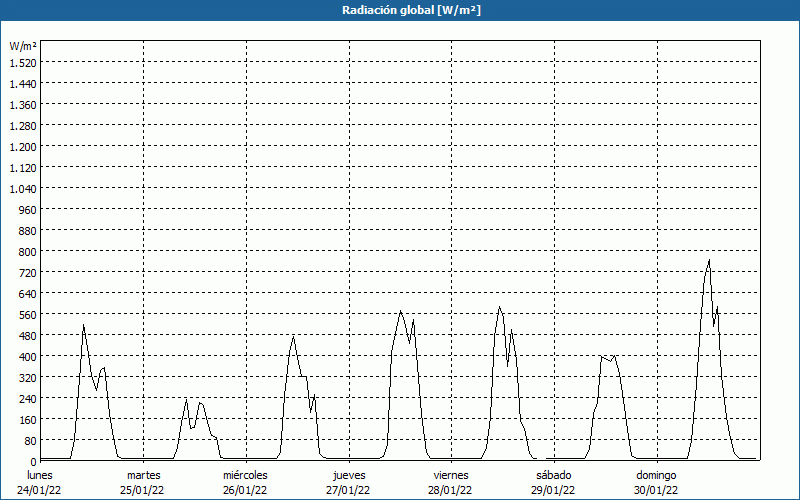Select the 1.280 y-axis value
This screenshot has height=500, width=800.
pos(23,125)
